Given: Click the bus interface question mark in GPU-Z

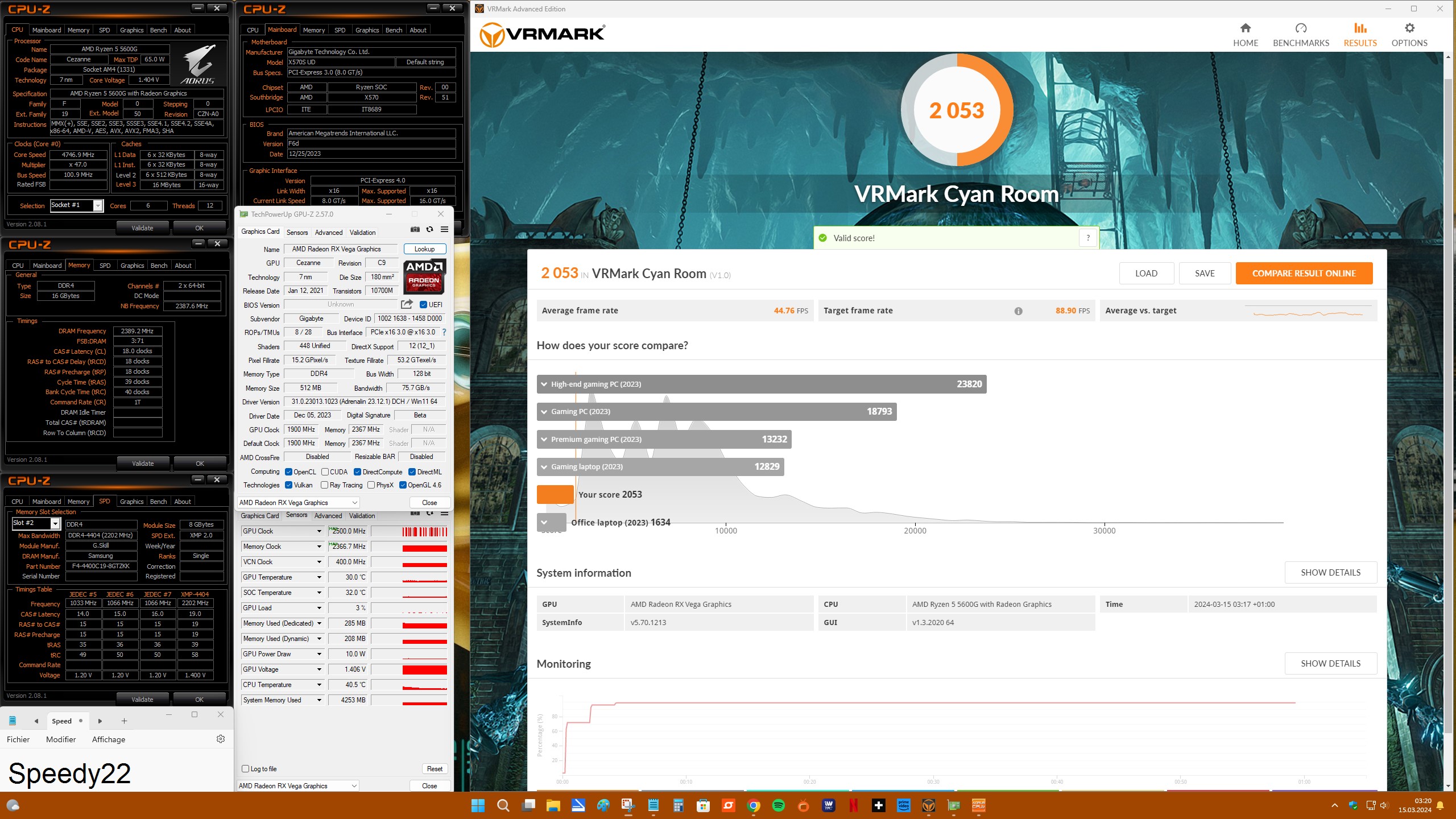Looking at the screenshot, I should 444,332.
